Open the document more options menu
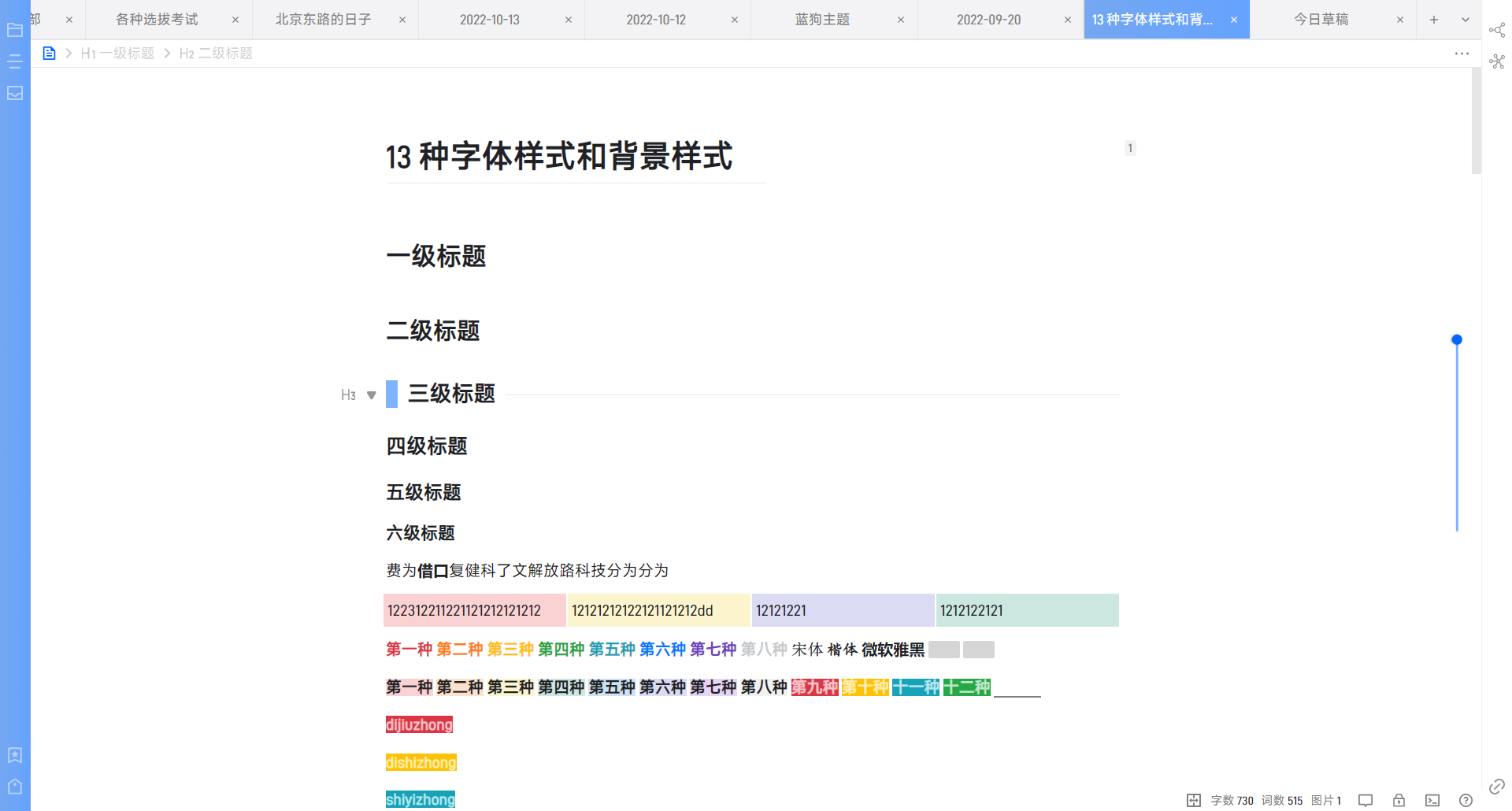Viewport: 1512px width, 811px height. click(x=1462, y=54)
